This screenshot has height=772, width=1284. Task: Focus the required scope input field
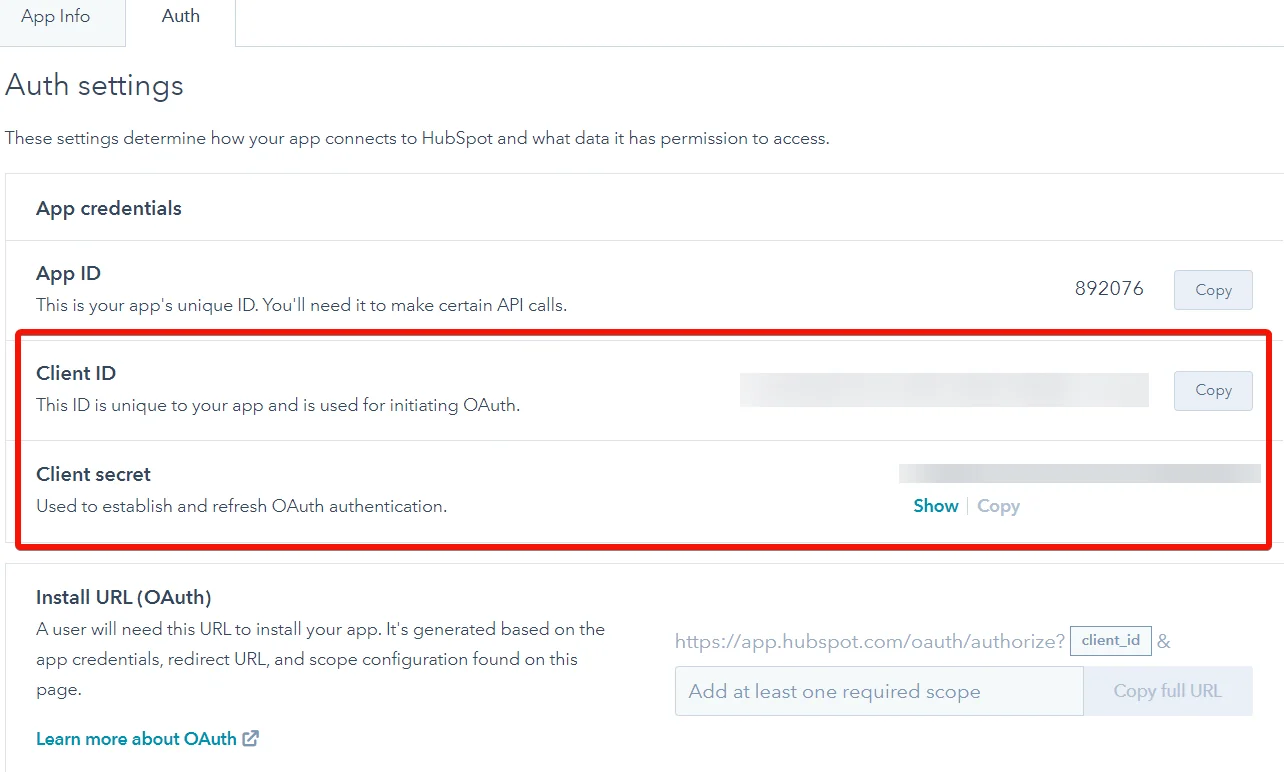coord(879,691)
